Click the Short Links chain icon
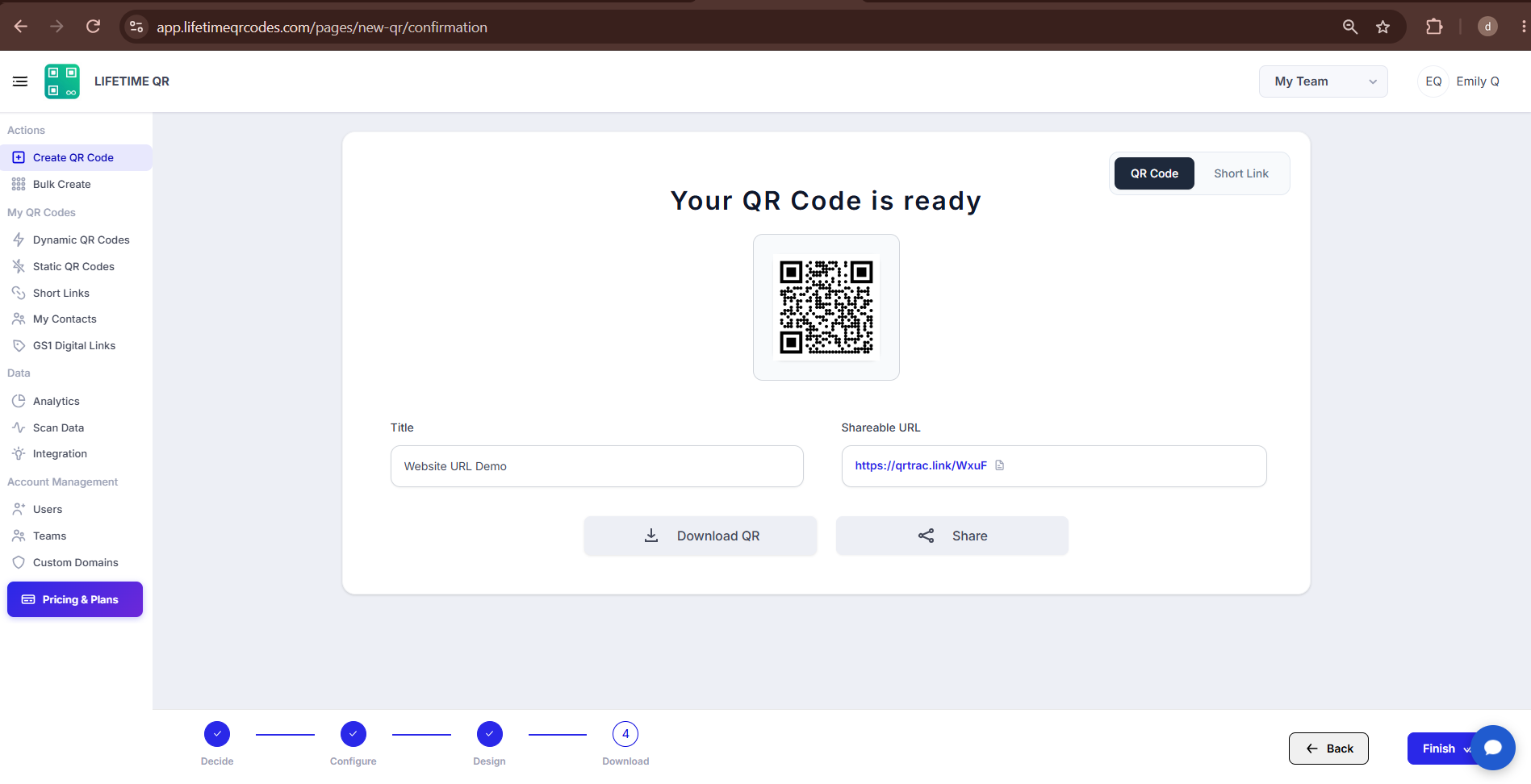Image resolution: width=1531 pixels, height=784 pixels. [19, 293]
